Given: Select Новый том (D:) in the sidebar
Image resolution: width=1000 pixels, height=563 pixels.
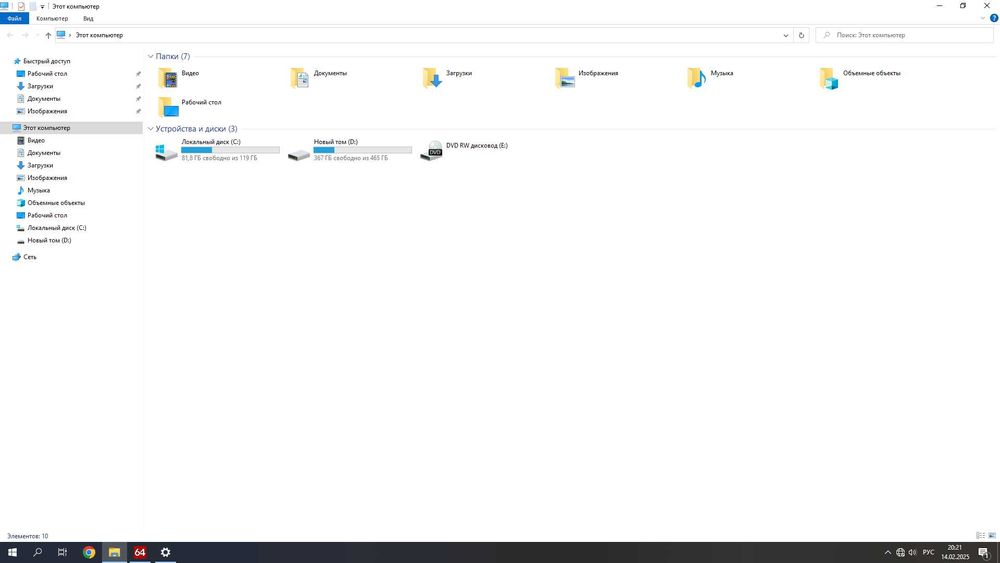Looking at the screenshot, I should tap(49, 240).
